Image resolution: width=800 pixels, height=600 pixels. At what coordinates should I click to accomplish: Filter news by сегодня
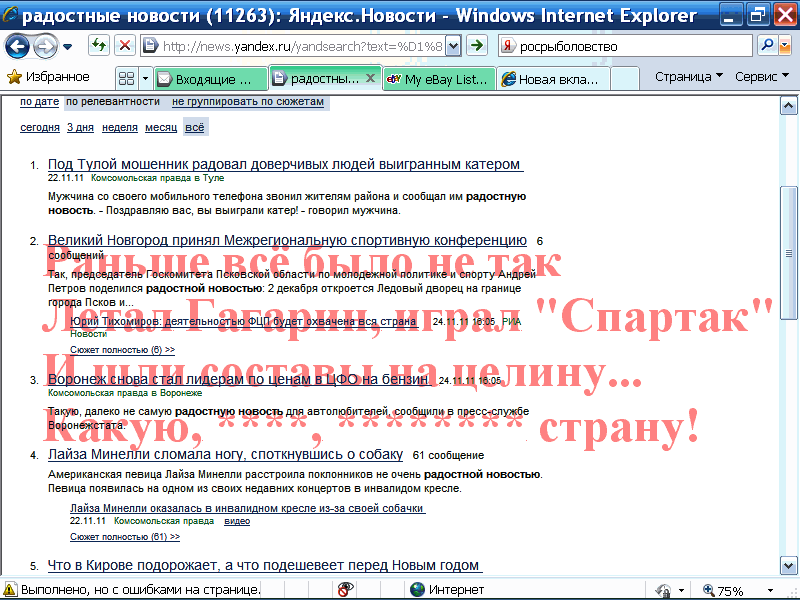(40, 128)
